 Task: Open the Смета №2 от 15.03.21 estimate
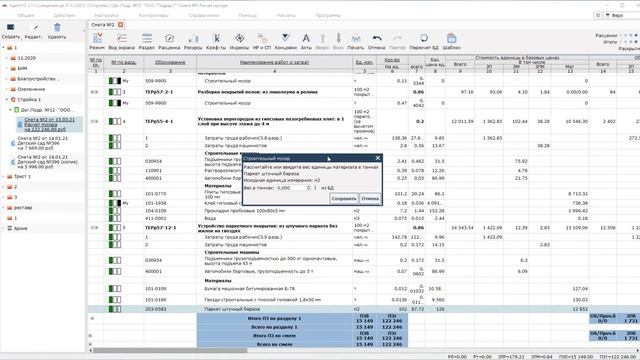49,124
